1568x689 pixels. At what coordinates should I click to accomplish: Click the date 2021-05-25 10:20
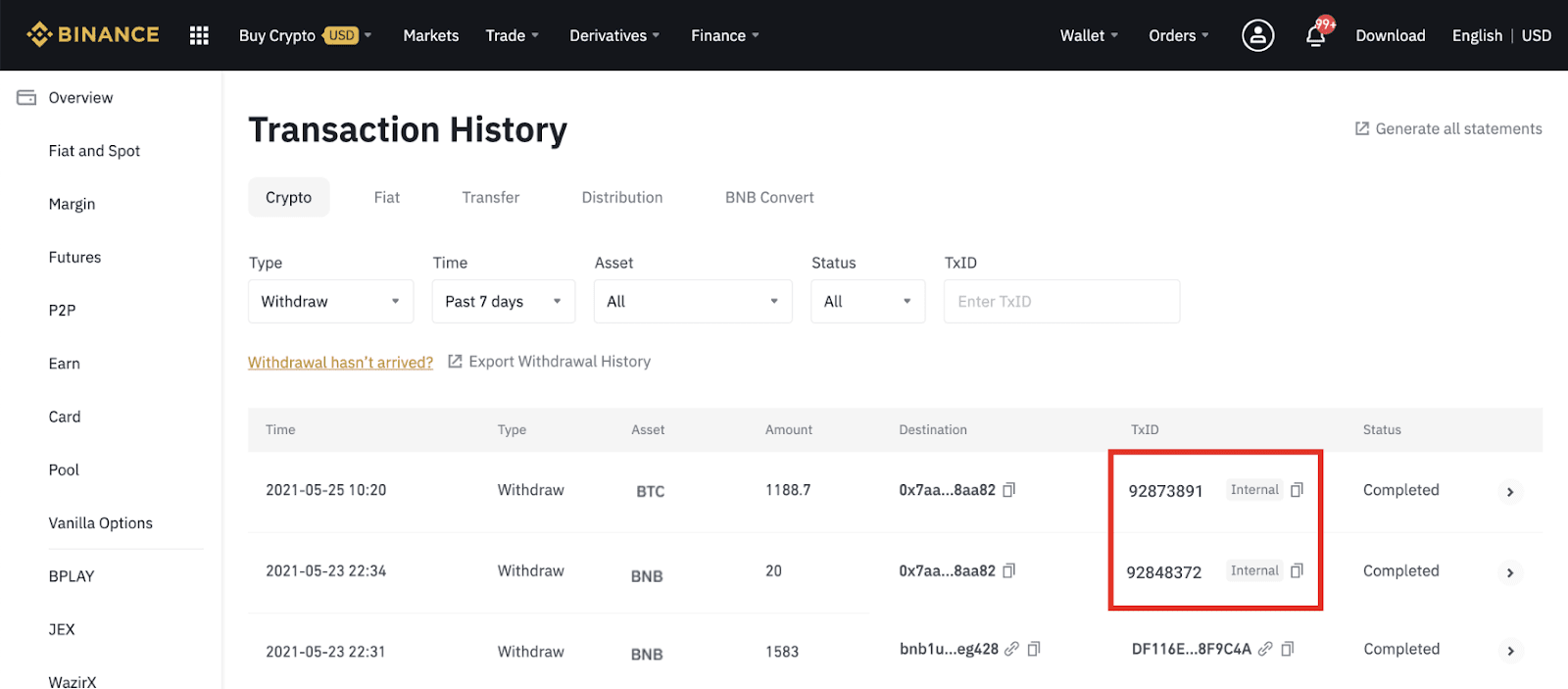[x=326, y=490]
